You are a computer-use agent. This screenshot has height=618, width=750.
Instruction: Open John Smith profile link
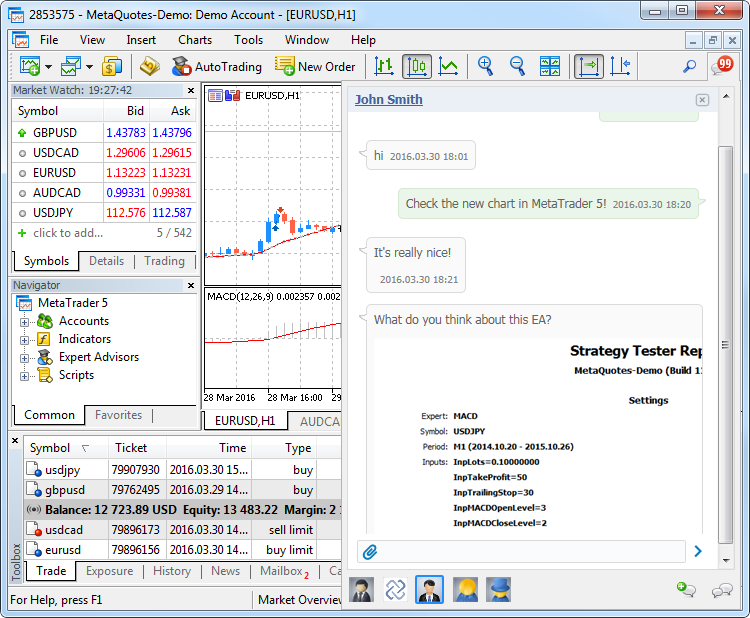pyautogui.click(x=388, y=99)
